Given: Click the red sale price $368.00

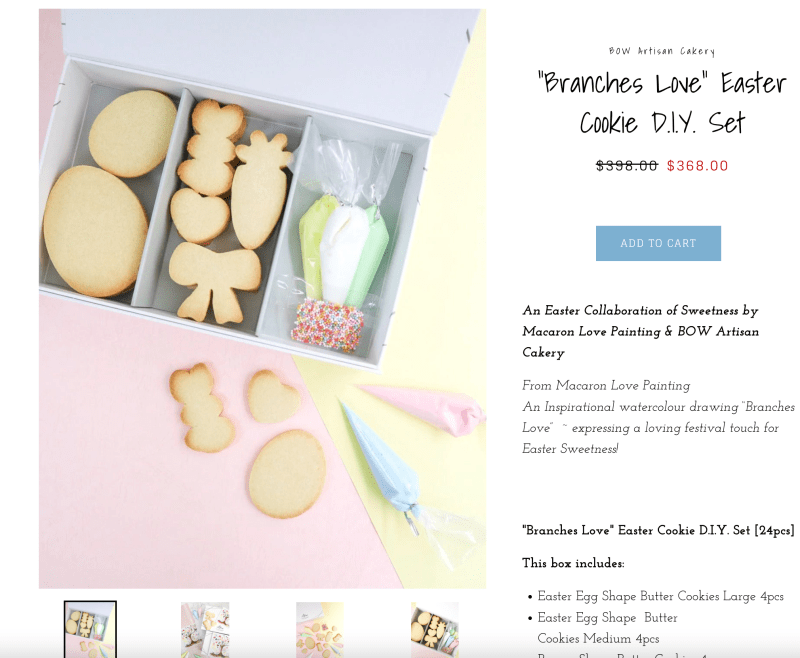Looking at the screenshot, I should coord(697,166).
